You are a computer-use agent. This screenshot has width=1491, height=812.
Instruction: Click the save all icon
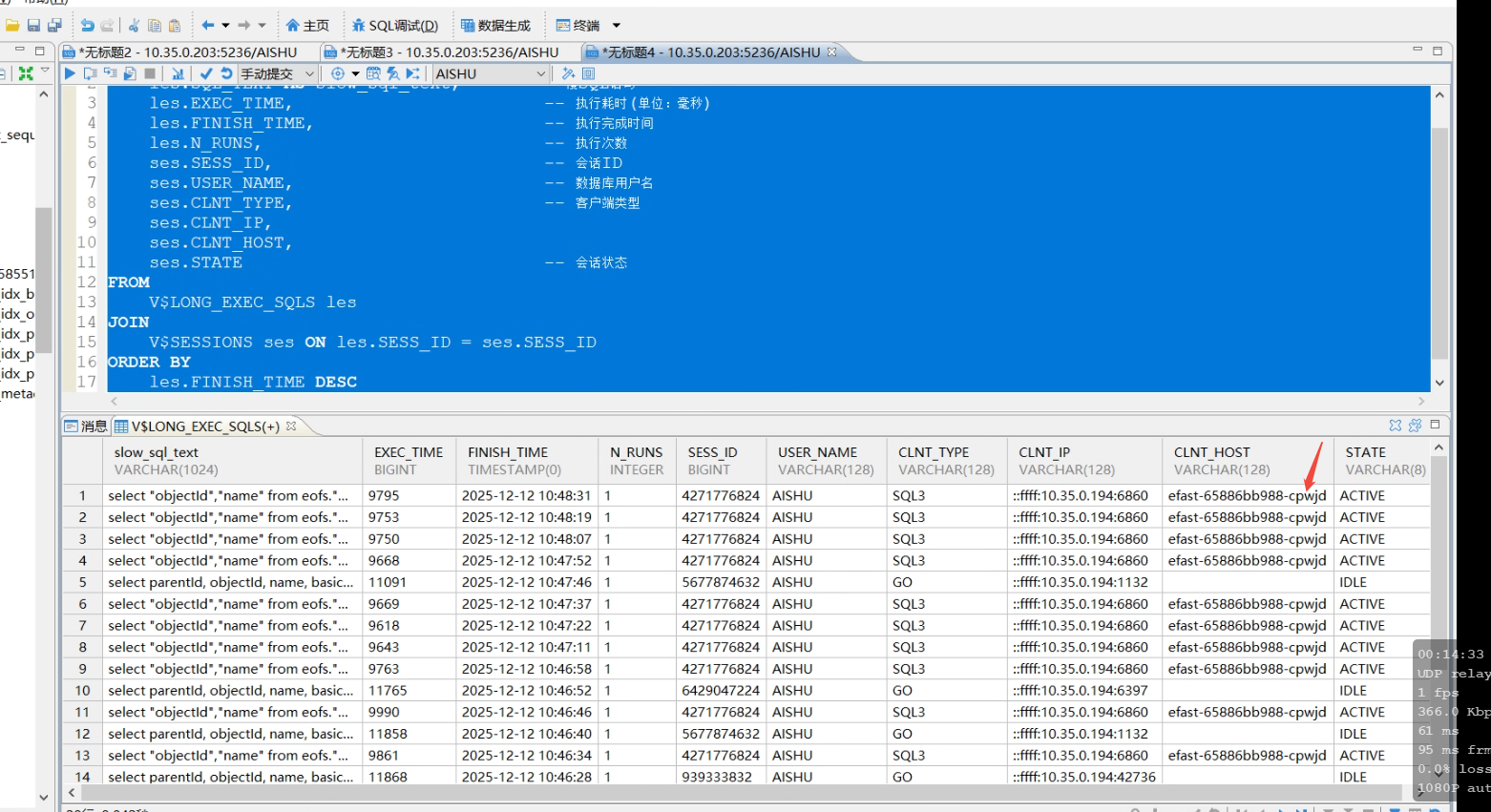54,26
